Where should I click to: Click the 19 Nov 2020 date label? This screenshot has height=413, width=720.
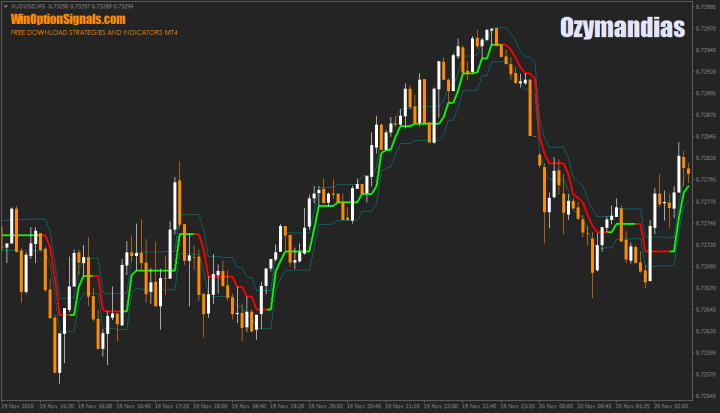20,407
